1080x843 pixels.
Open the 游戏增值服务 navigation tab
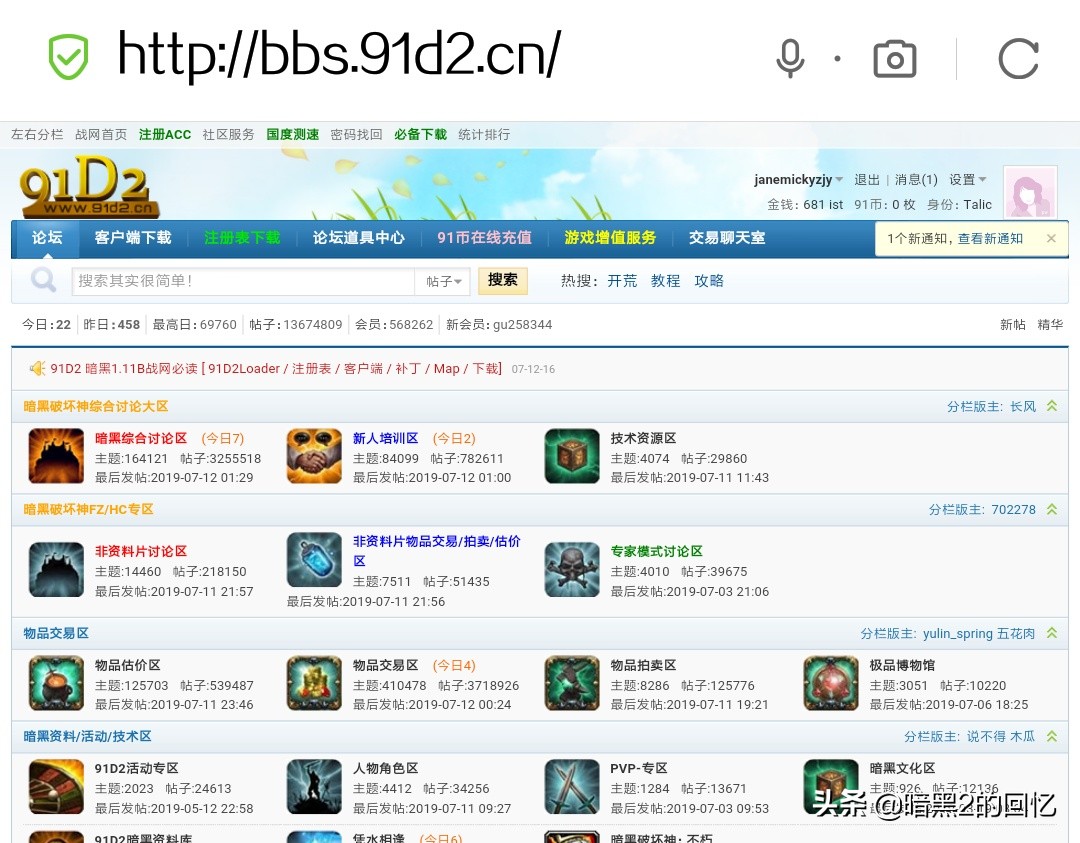coord(610,238)
